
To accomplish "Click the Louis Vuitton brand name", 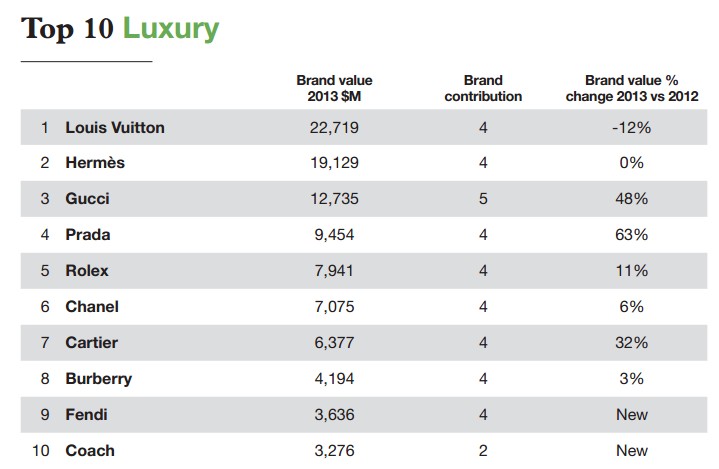I will click(x=115, y=127).
